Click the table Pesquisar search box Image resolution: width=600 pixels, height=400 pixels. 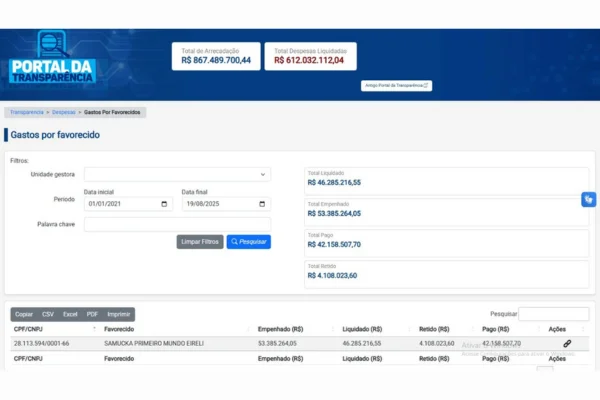pyautogui.click(x=555, y=314)
